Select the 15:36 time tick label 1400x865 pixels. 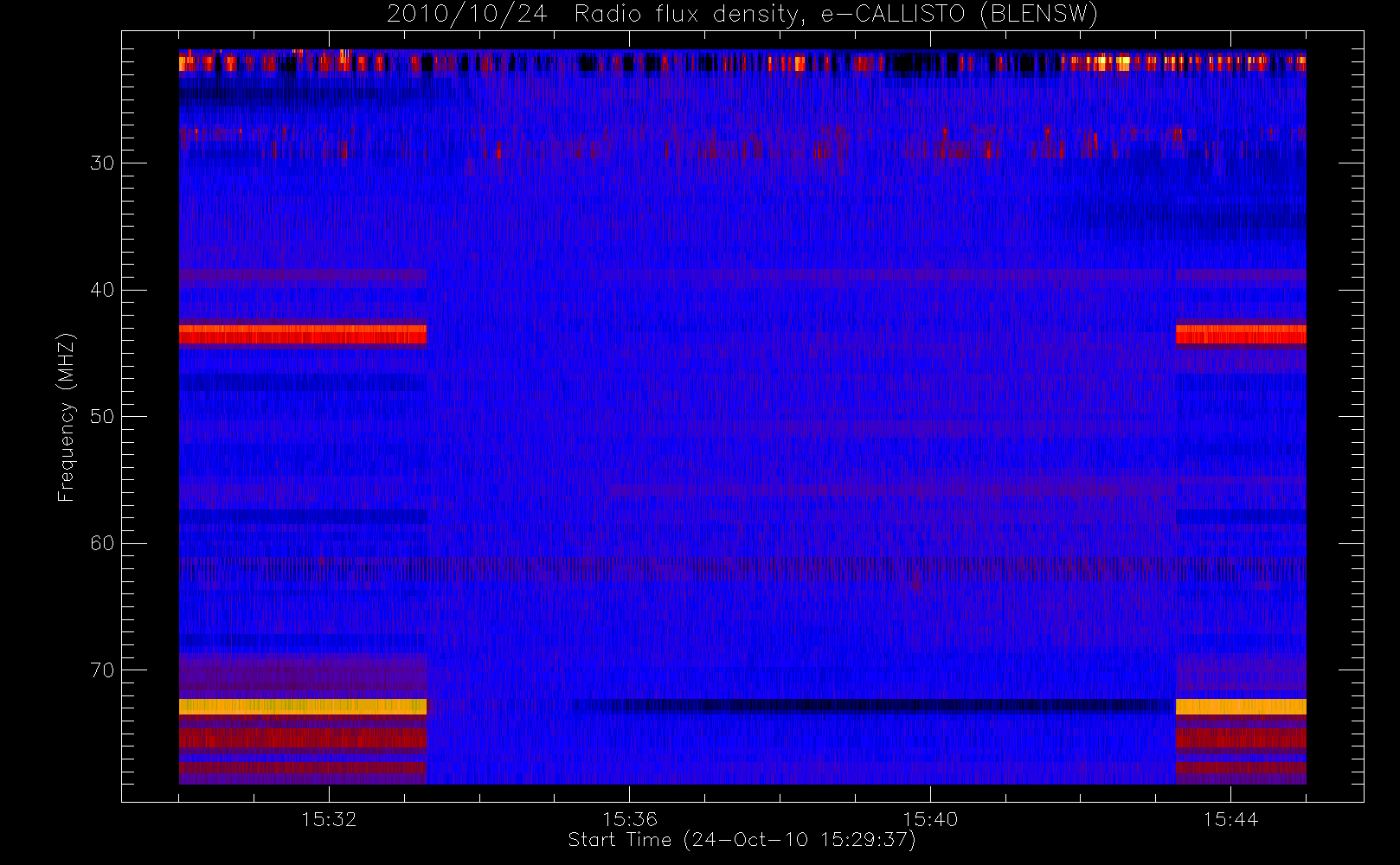coord(629,818)
